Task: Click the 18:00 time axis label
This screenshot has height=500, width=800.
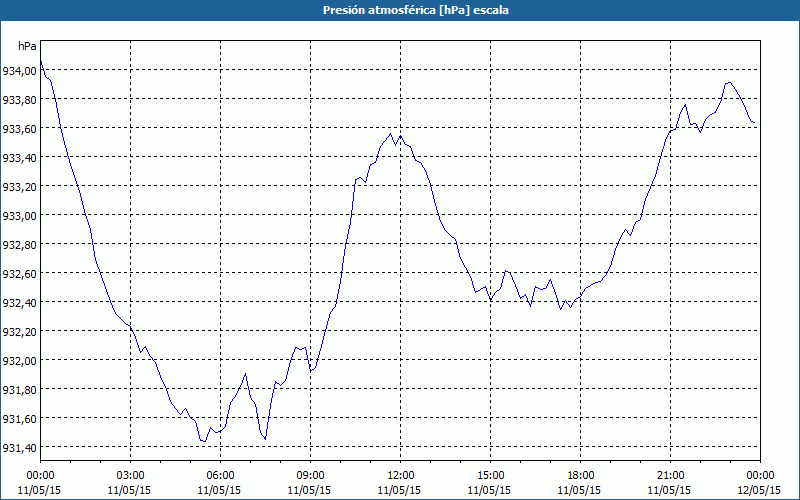Action: [x=580, y=476]
